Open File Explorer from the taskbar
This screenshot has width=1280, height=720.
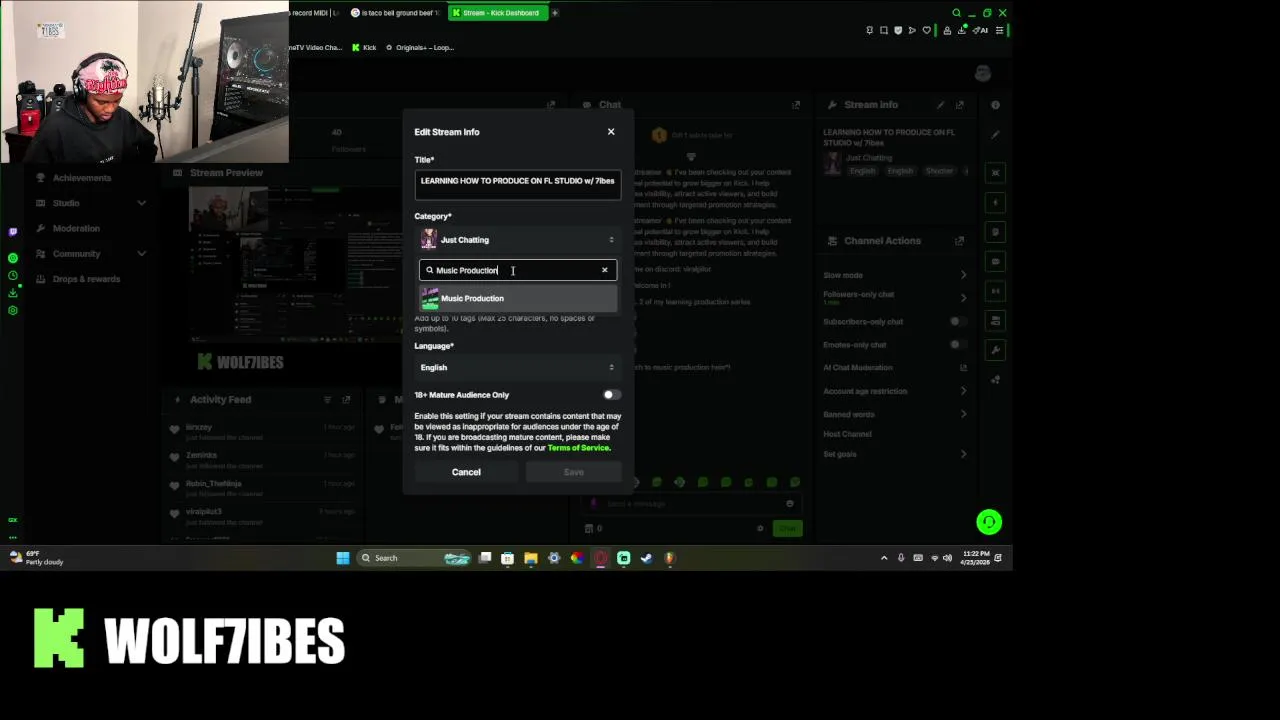click(531, 558)
